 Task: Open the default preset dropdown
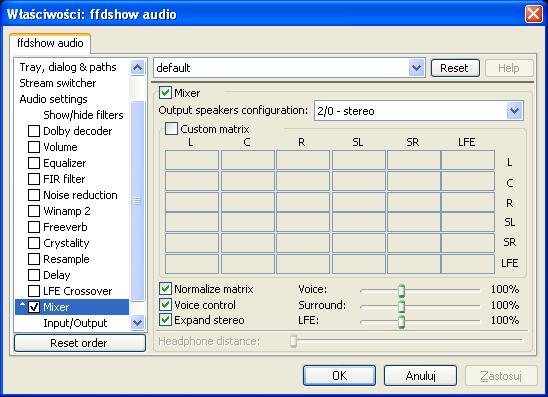pos(417,68)
